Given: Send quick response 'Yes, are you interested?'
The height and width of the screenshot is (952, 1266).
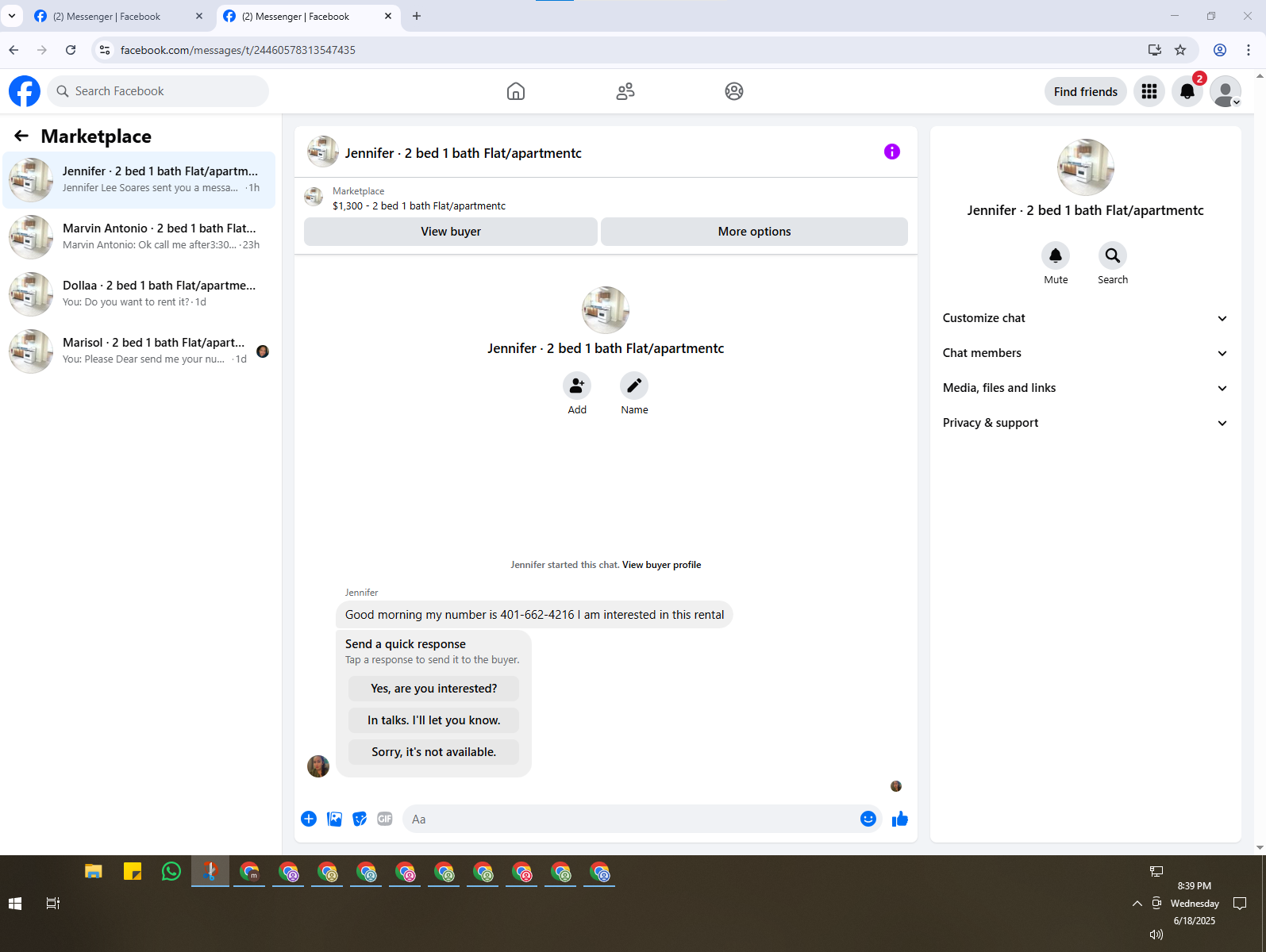Looking at the screenshot, I should (433, 689).
